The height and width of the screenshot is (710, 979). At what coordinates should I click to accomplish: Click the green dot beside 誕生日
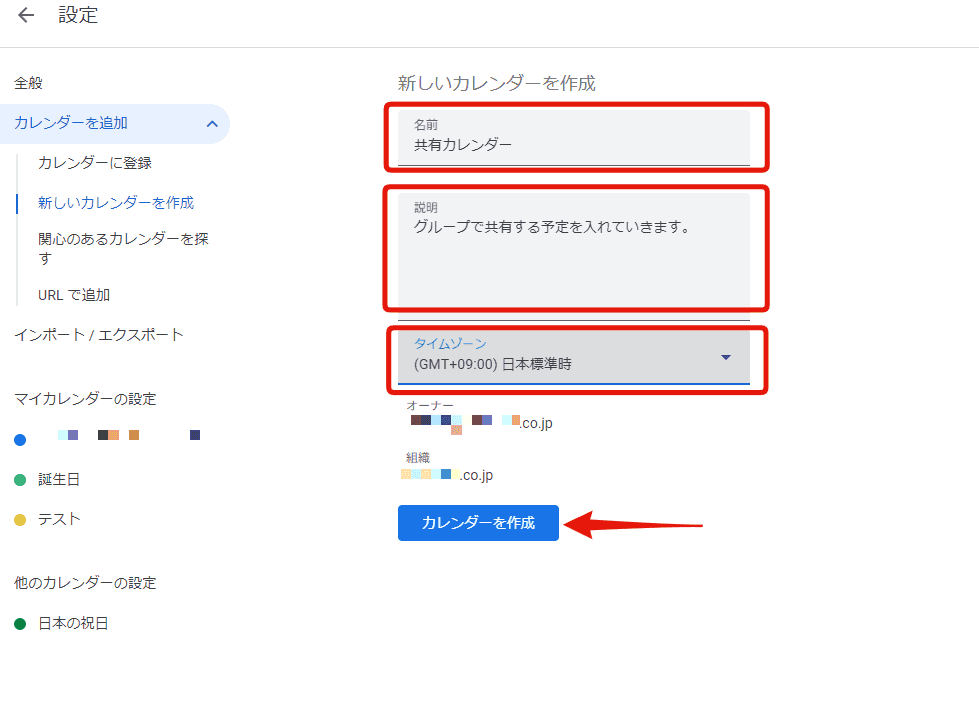pyautogui.click(x=20, y=480)
